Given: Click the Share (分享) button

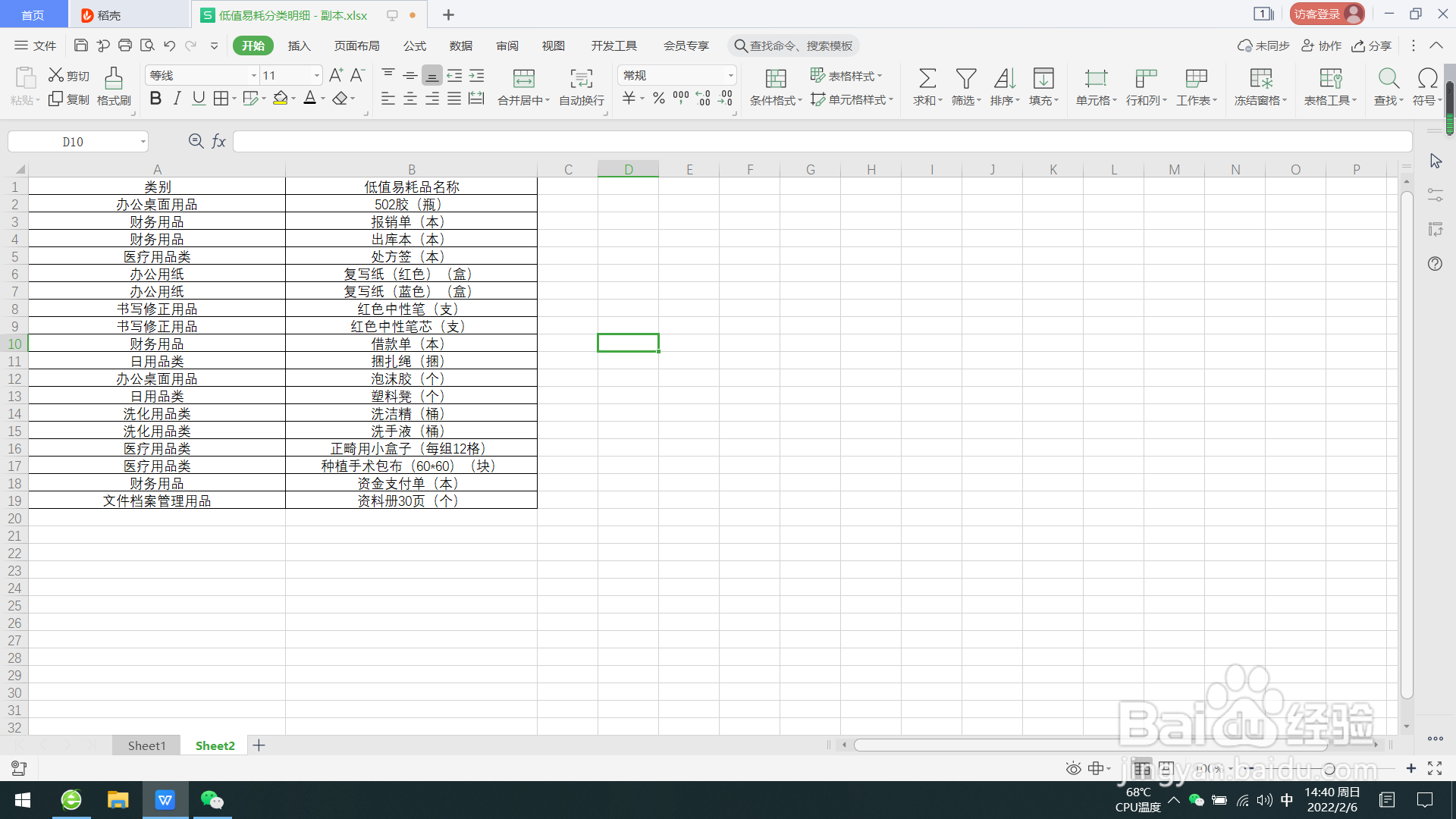Looking at the screenshot, I should click(x=1371, y=45).
